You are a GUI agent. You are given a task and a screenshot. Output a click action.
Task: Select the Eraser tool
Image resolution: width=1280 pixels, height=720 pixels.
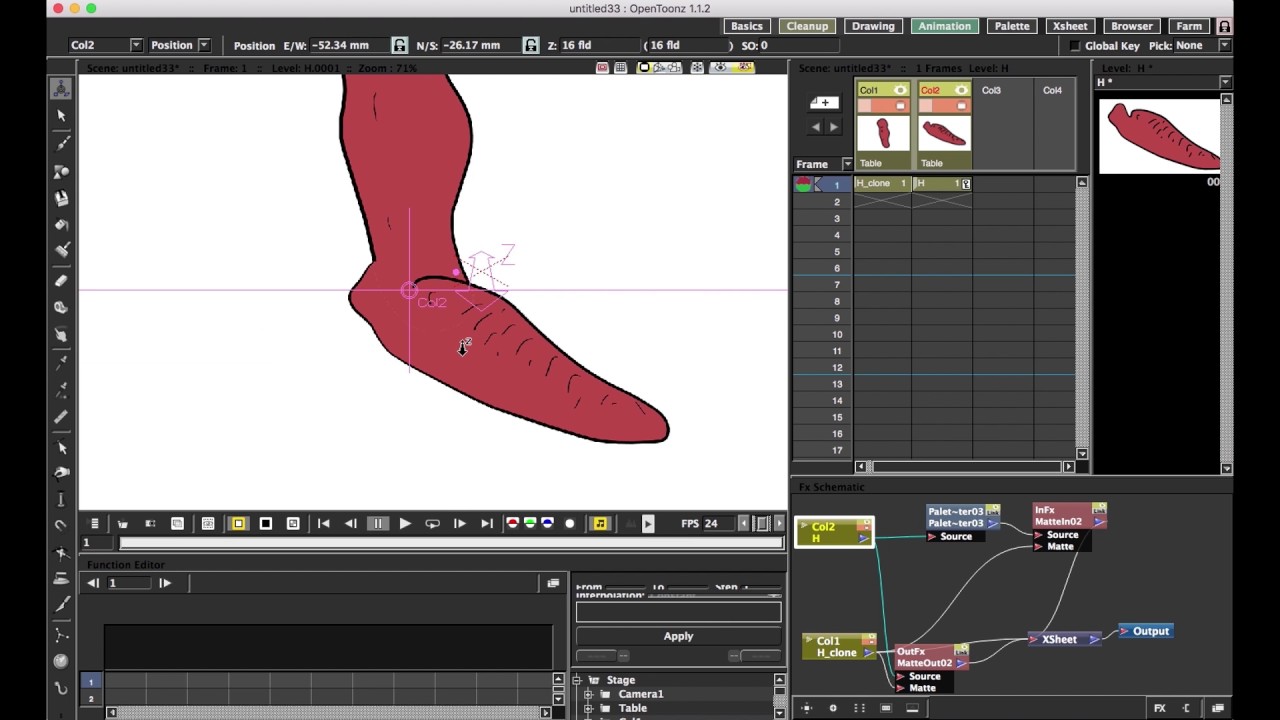[61, 281]
